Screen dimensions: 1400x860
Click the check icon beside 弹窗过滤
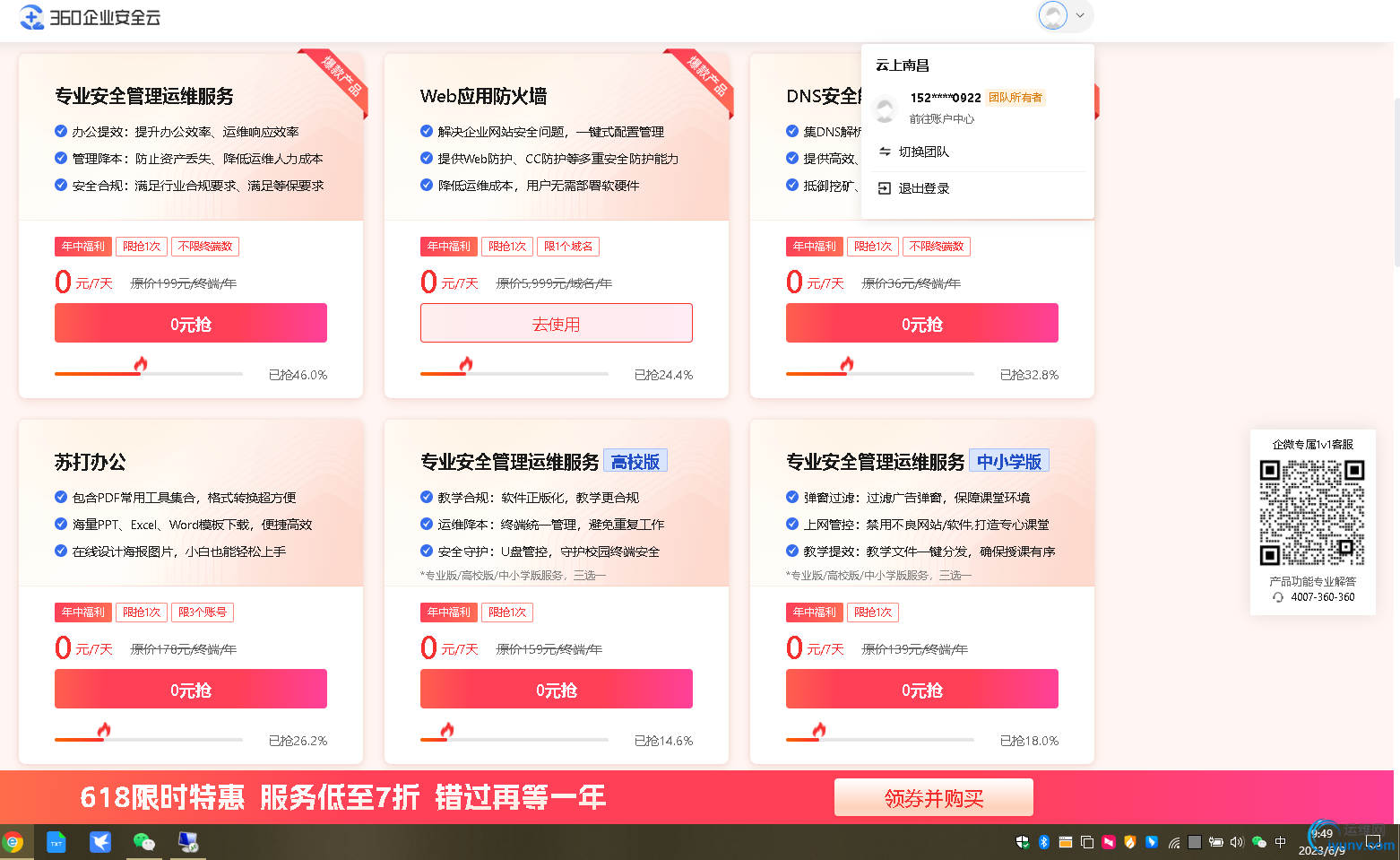tap(792, 497)
